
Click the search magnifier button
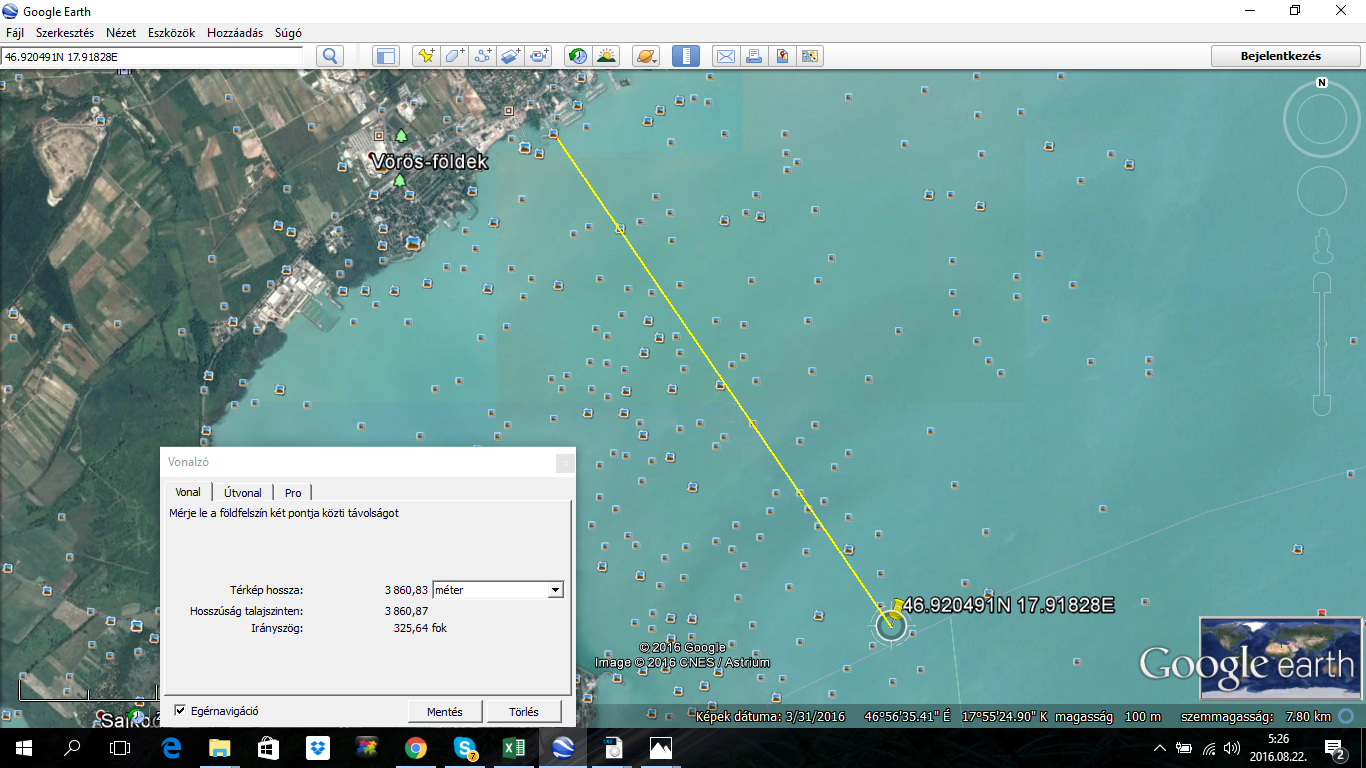(x=330, y=56)
